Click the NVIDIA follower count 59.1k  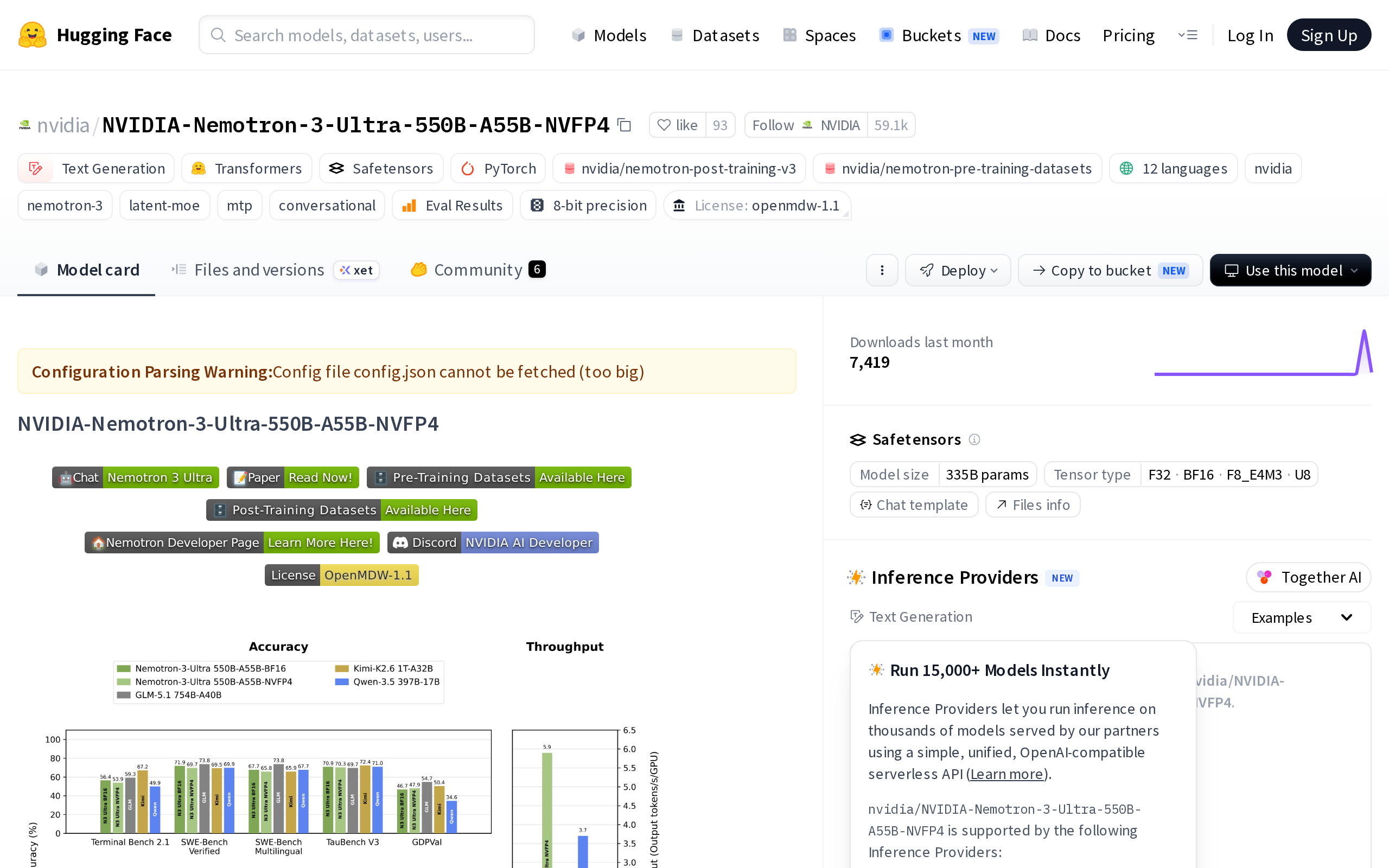(x=891, y=125)
